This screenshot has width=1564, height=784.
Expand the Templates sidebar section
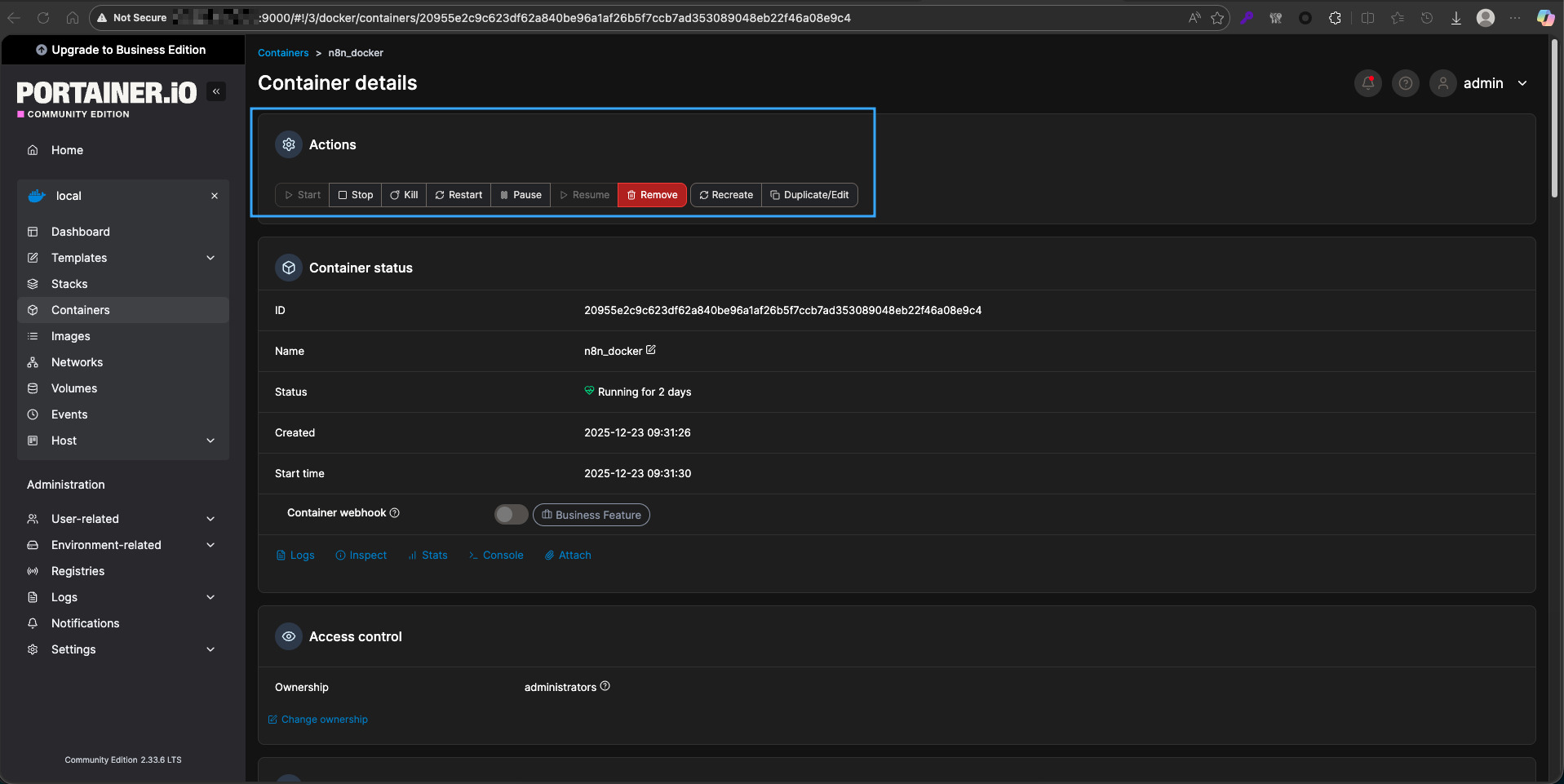210,258
